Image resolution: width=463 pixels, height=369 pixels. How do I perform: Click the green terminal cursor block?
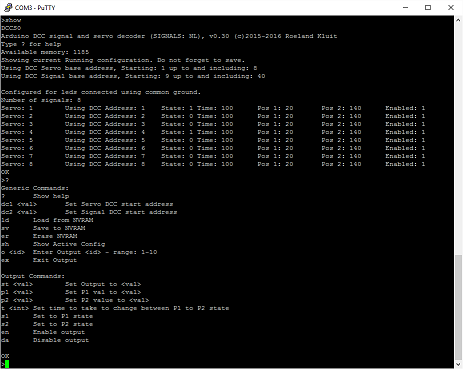click(x=7, y=364)
